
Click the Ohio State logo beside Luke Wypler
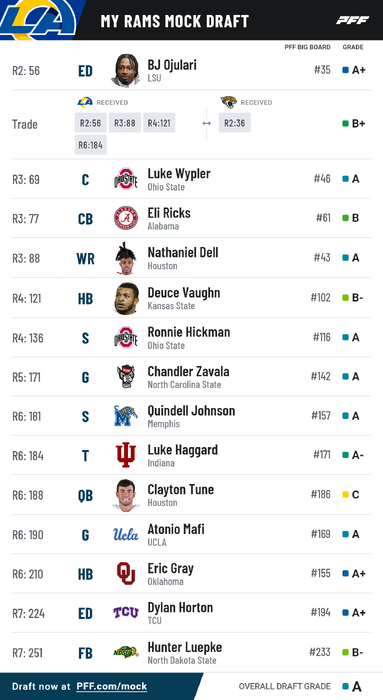(125, 179)
